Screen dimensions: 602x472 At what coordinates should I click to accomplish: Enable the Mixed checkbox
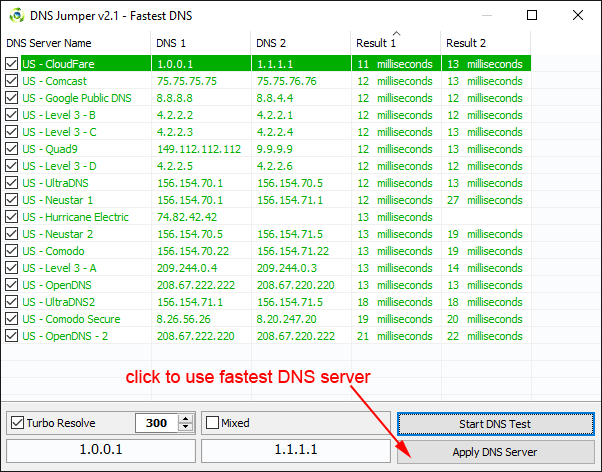pos(212,423)
